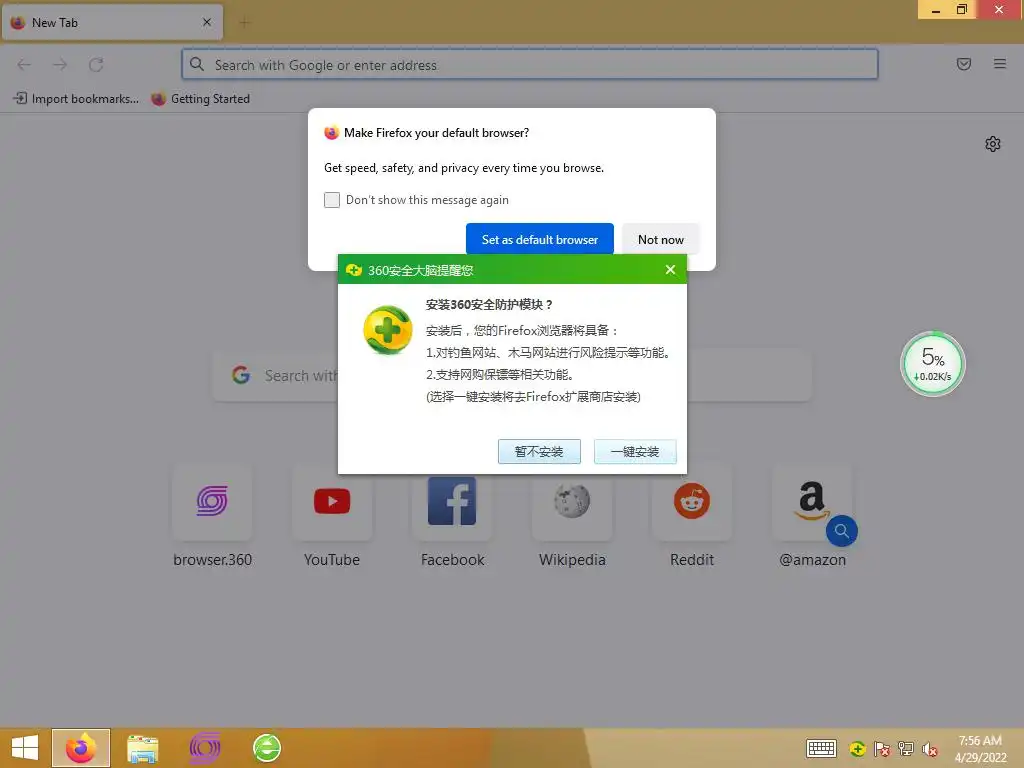Screen dimensions: 1024x768
Task: Click the network tray icon
Action: coord(906,749)
